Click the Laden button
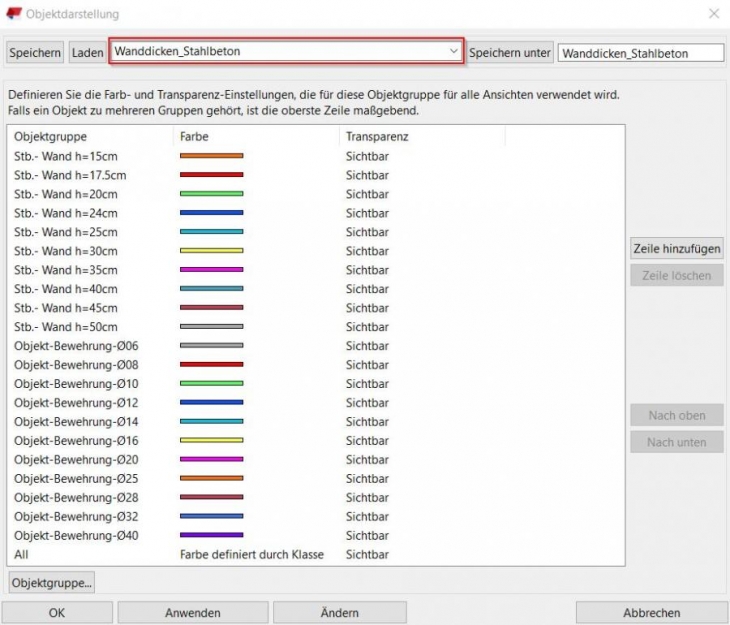This screenshot has width=730, height=625. coord(87,53)
